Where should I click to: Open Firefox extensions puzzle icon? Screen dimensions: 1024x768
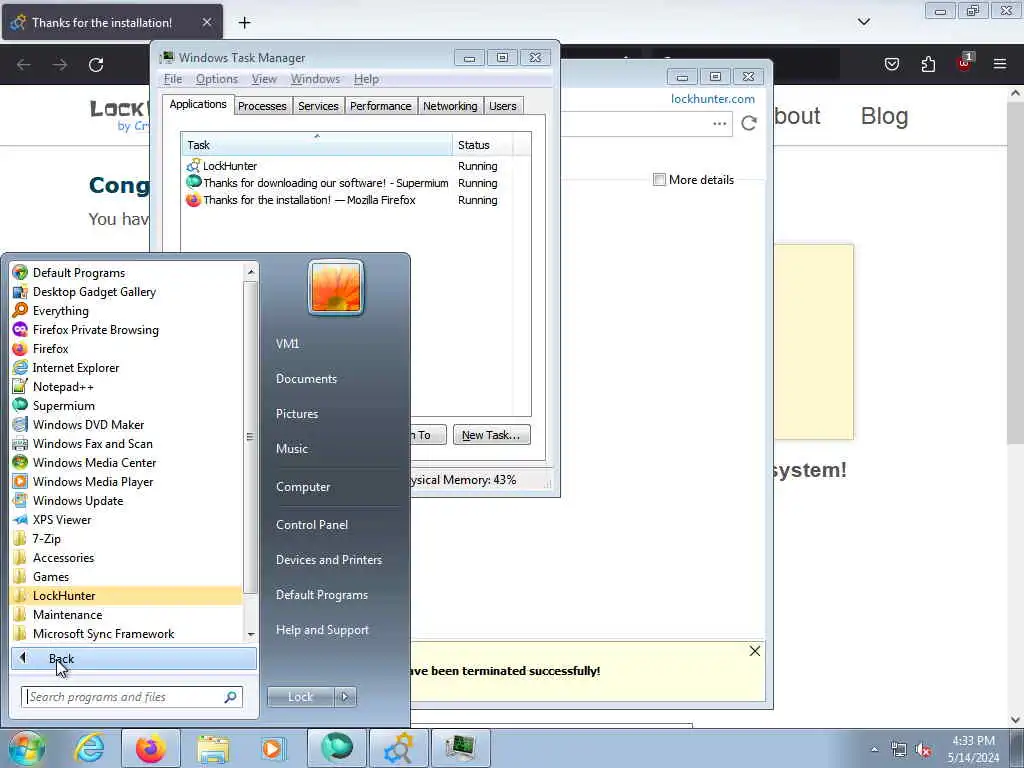(x=928, y=64)
